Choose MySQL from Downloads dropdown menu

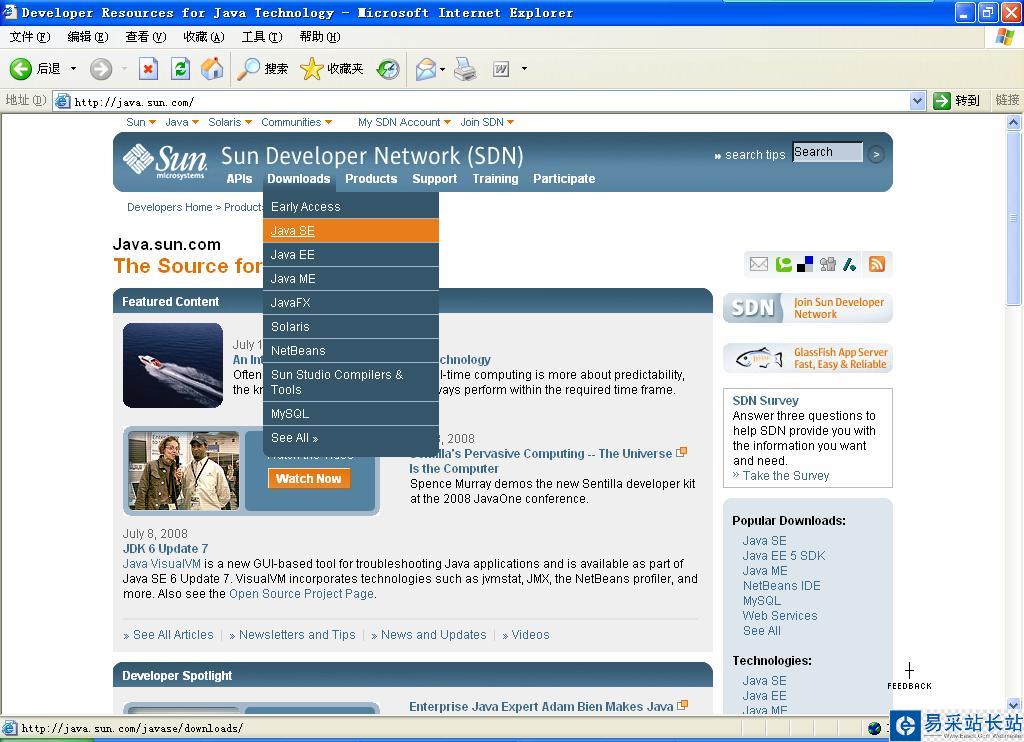[x=351, y=414]
